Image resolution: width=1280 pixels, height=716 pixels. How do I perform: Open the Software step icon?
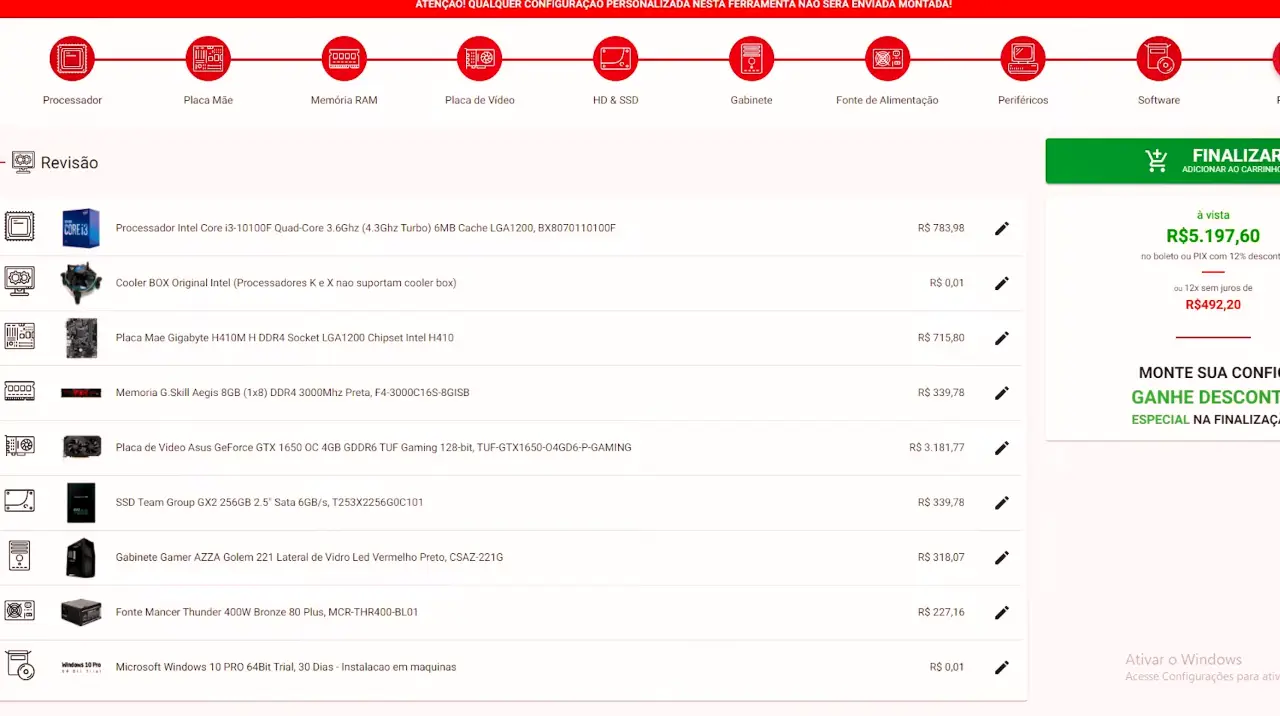1159,59
